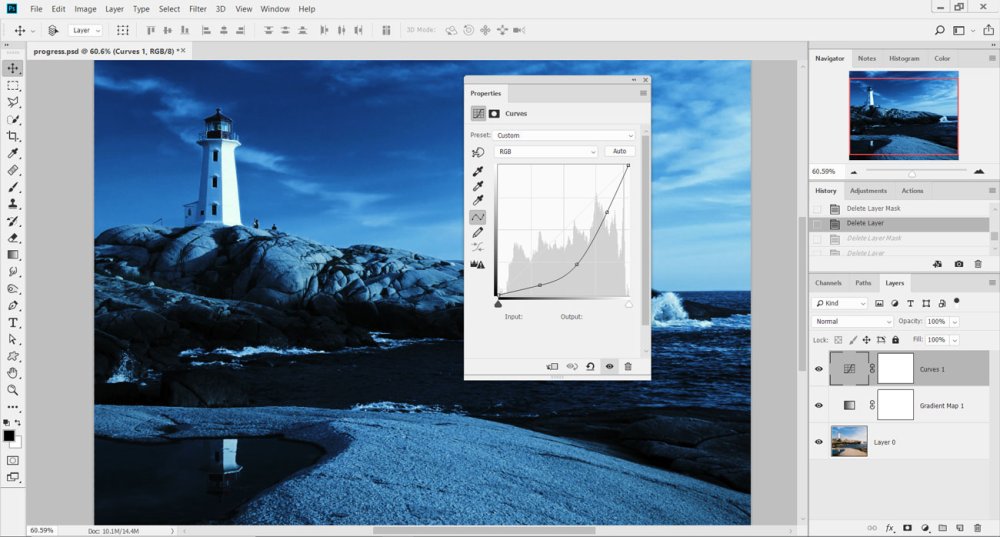The image size is (1000, 537).
Task: Open the Preset dropdown showing Custom
Action: coord(564,135)
